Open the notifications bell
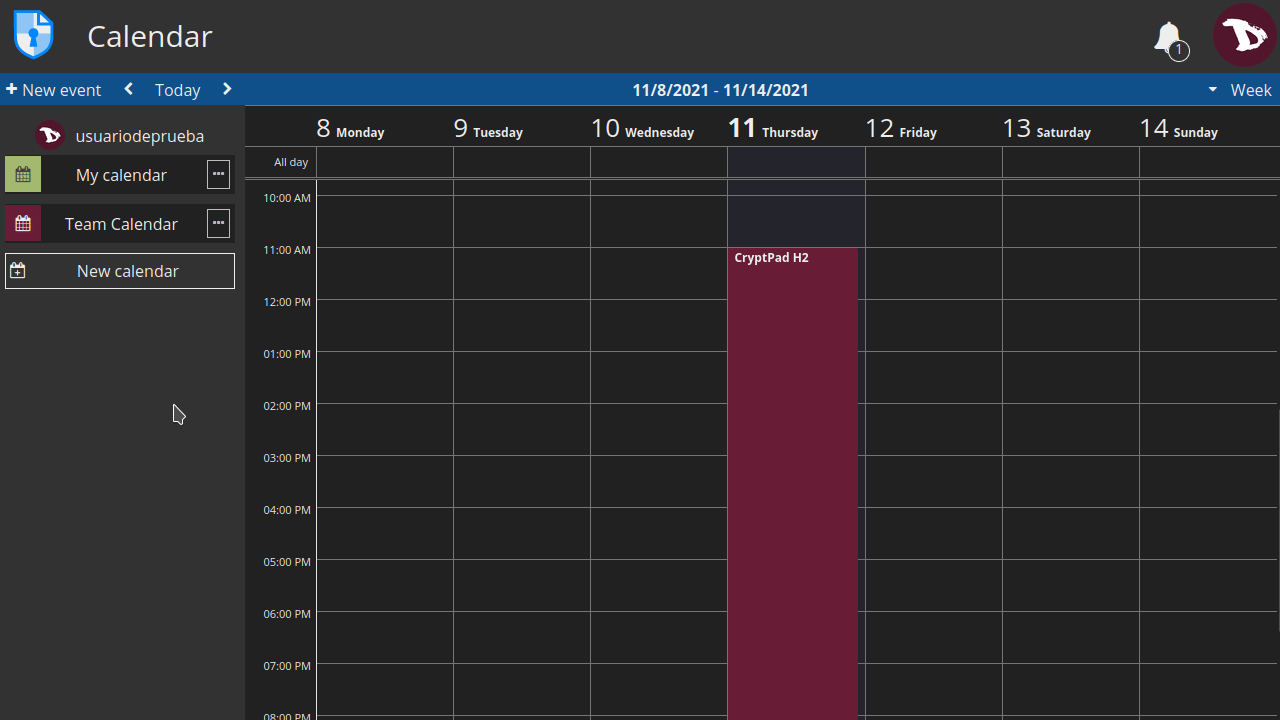Image resolution: width=1280 pixels, height=720 pixels. 1168,38
